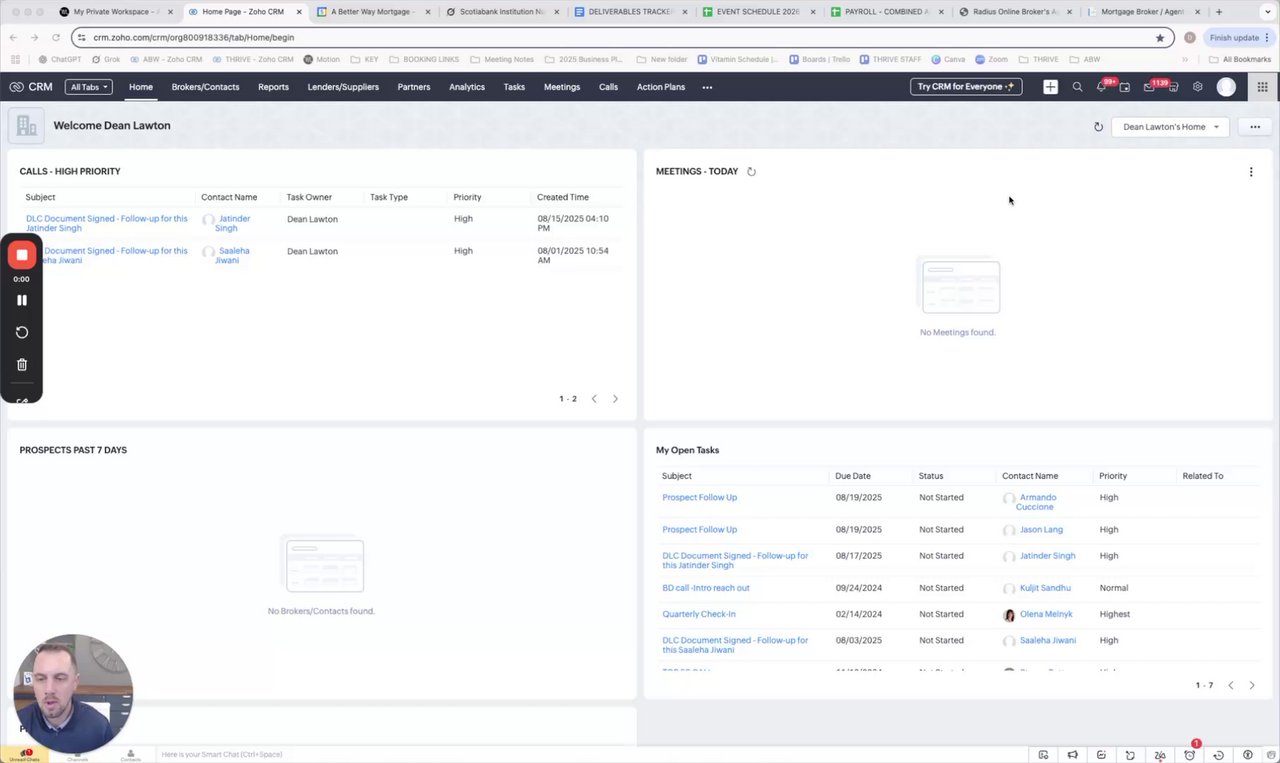Open a new browser tab
Viewport: 1280px width, 763px height.
tap(1218, 12)
